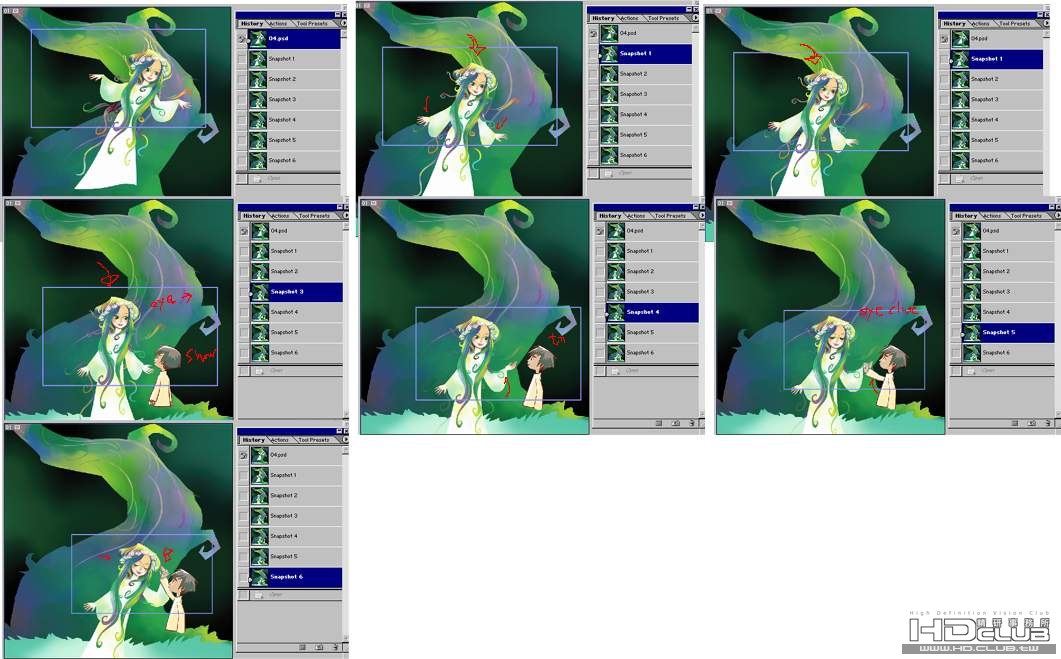Click new snapshot icon in panel with Snapshot 6 highlighted
Screen dimensions: 1061x659
(x=319, y=647)
